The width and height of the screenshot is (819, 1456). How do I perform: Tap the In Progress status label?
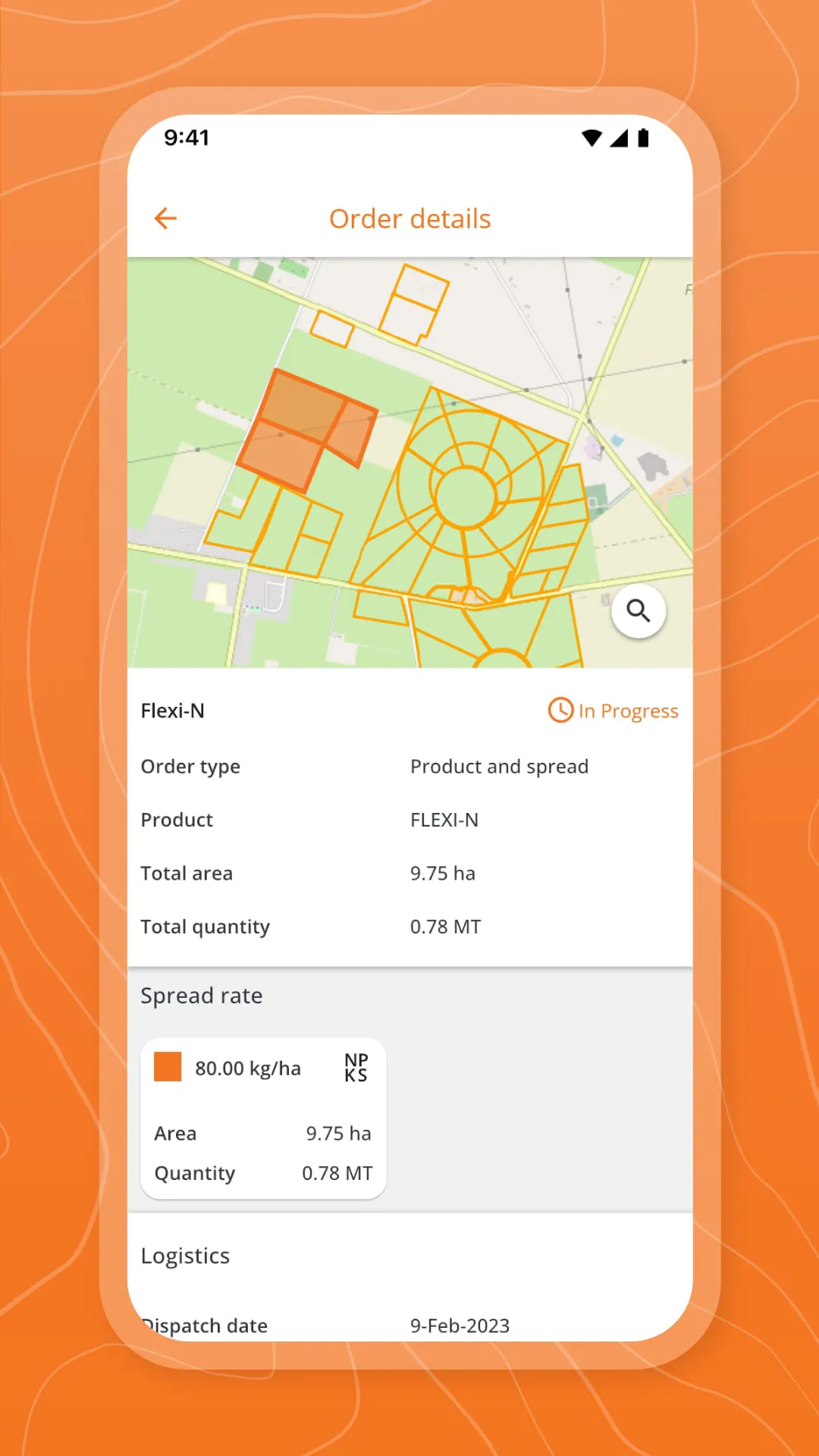(628, 711)
